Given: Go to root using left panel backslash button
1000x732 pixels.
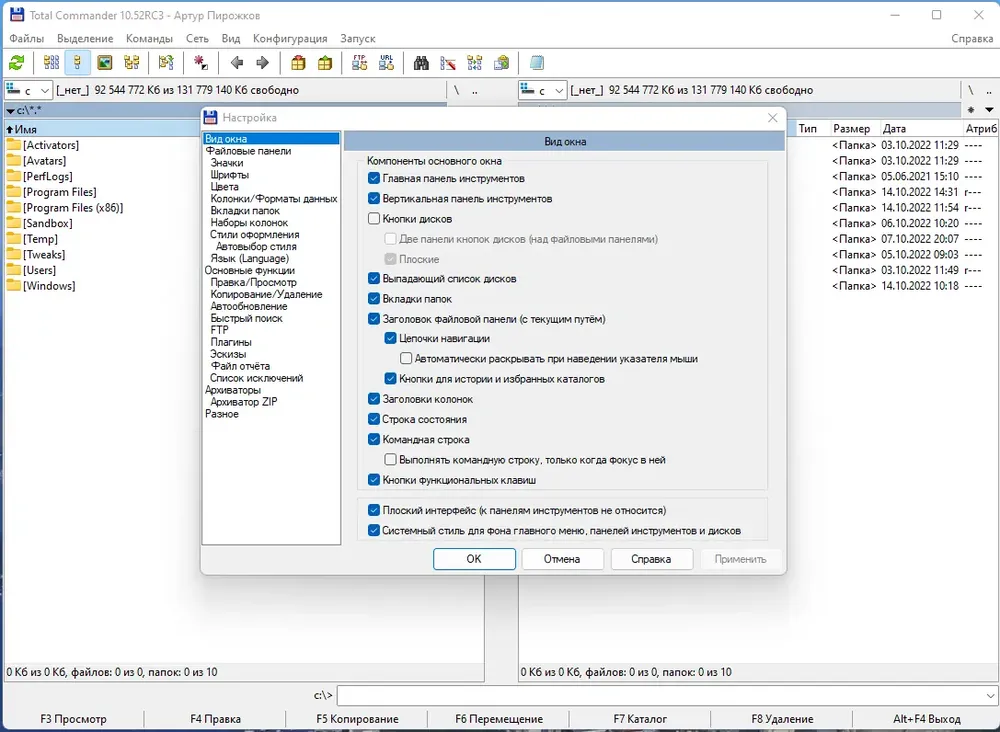Looking at the screenshot, I should [x=457, y=91].
